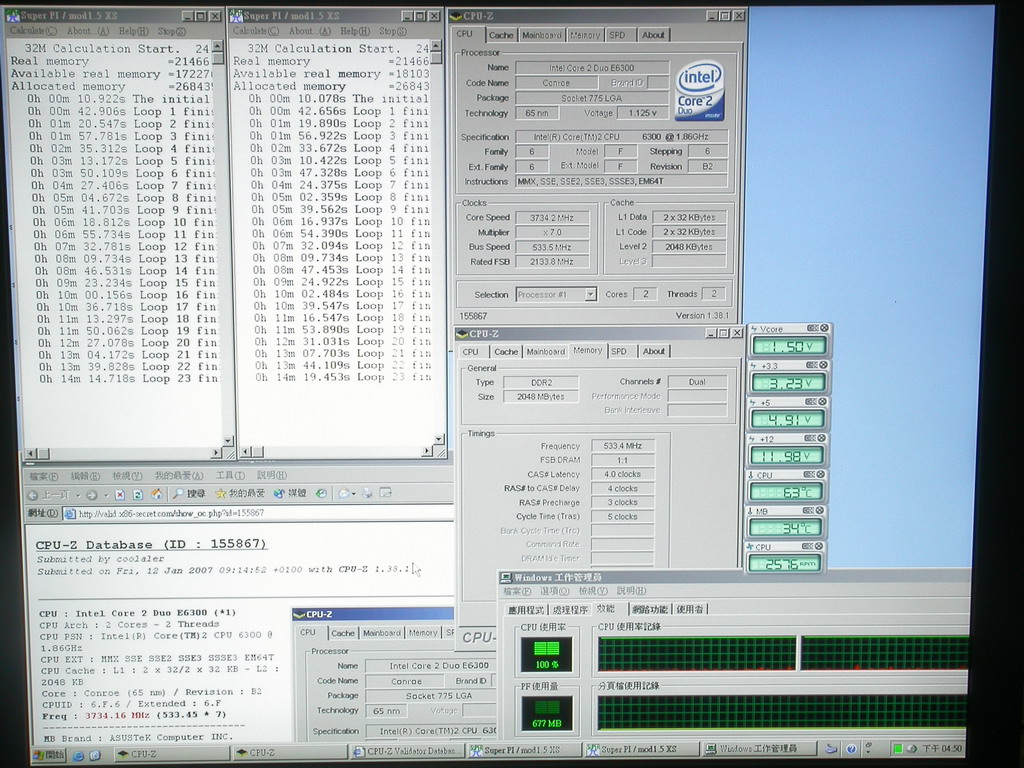1024x768 pixels.
Task: Open Task Manager Options (選項) menu
Action: 554,591
